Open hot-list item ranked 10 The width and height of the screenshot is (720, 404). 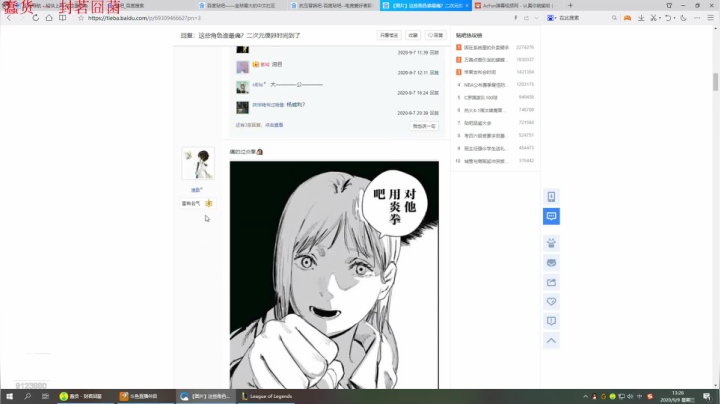tap(484, 161)
